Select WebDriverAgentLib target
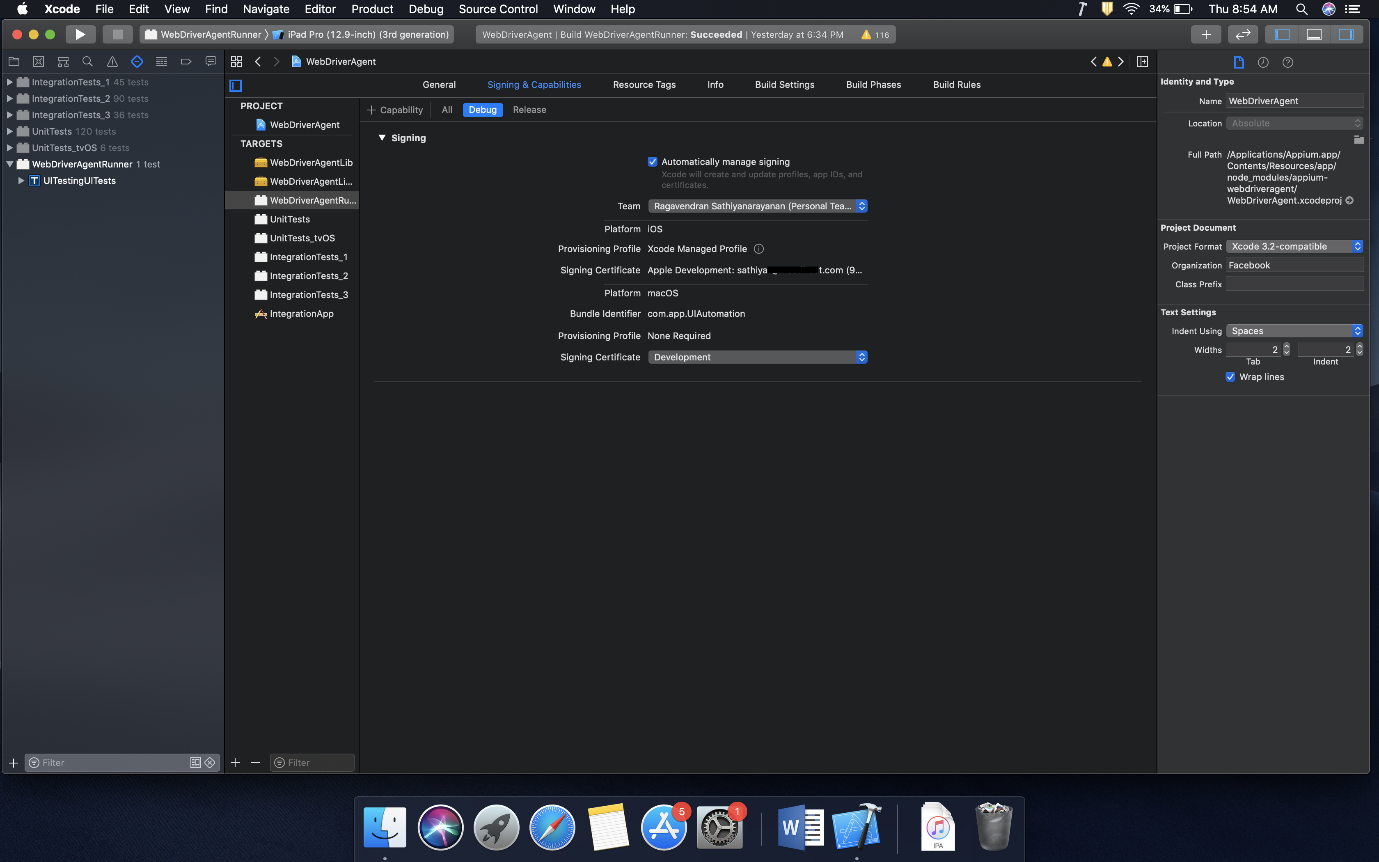Image resolution: width=1379 pixels, height=862 pixels. (302, 163)
